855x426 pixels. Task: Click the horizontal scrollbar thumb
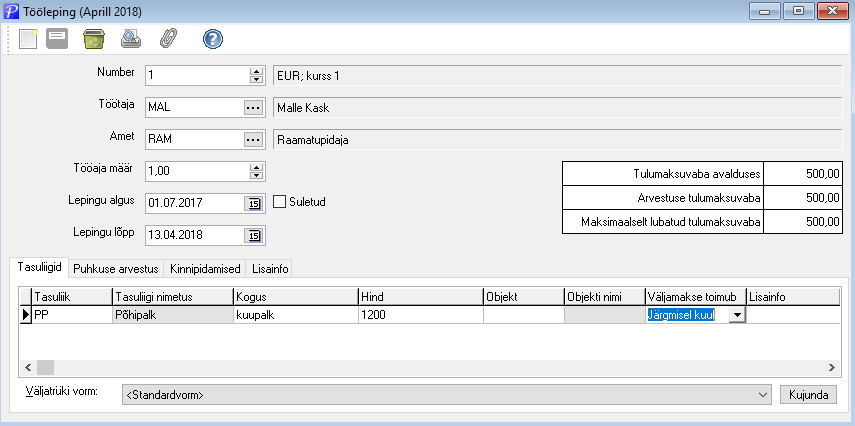[x=45, y=368]
